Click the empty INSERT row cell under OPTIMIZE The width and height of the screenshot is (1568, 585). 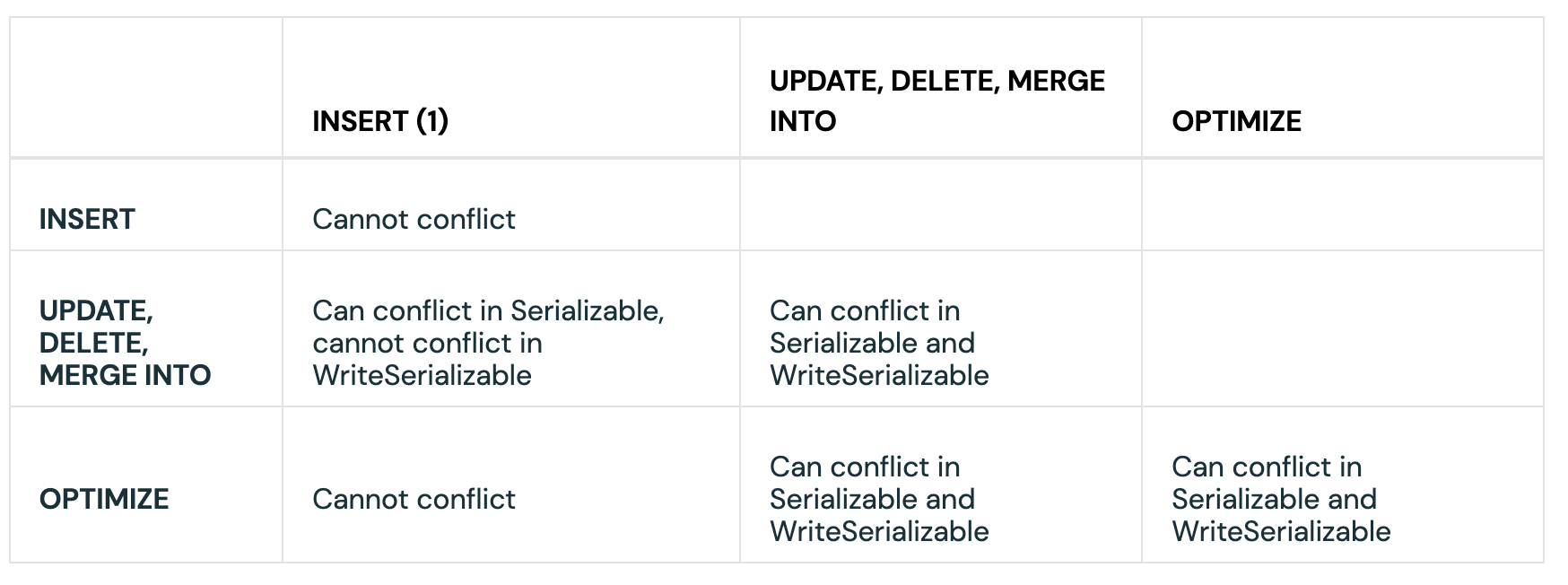click(1342, 205)
